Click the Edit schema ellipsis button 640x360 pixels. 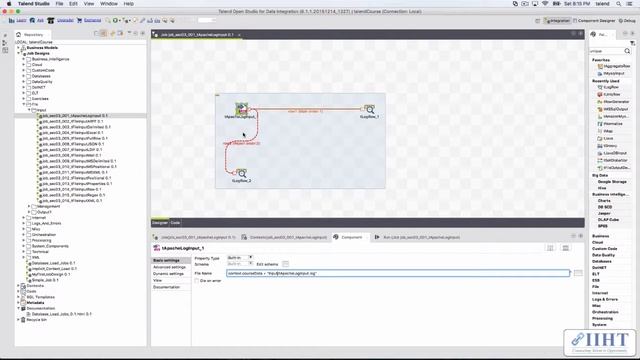coord(285,264)
